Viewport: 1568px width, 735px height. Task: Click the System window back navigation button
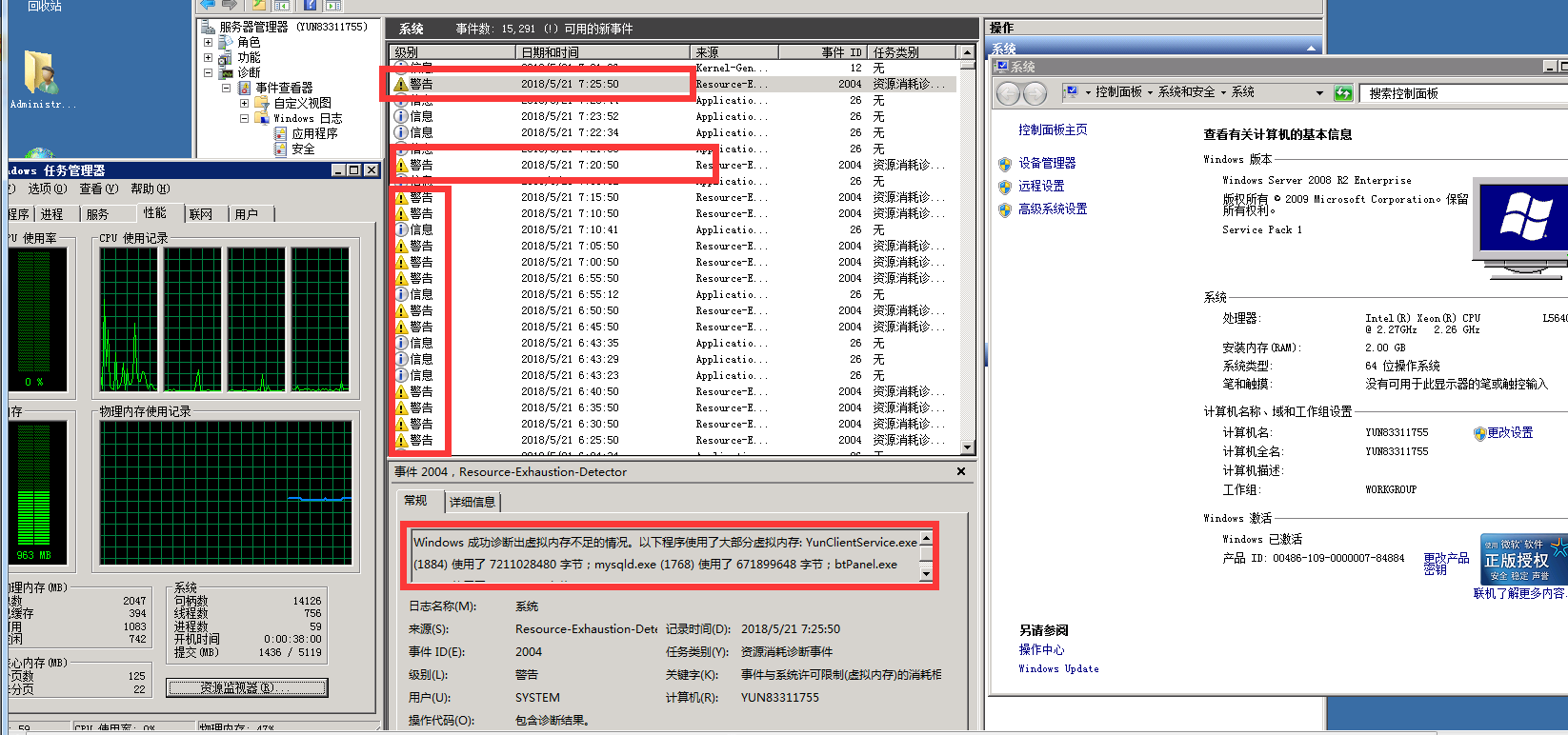tap(1009, 93)
